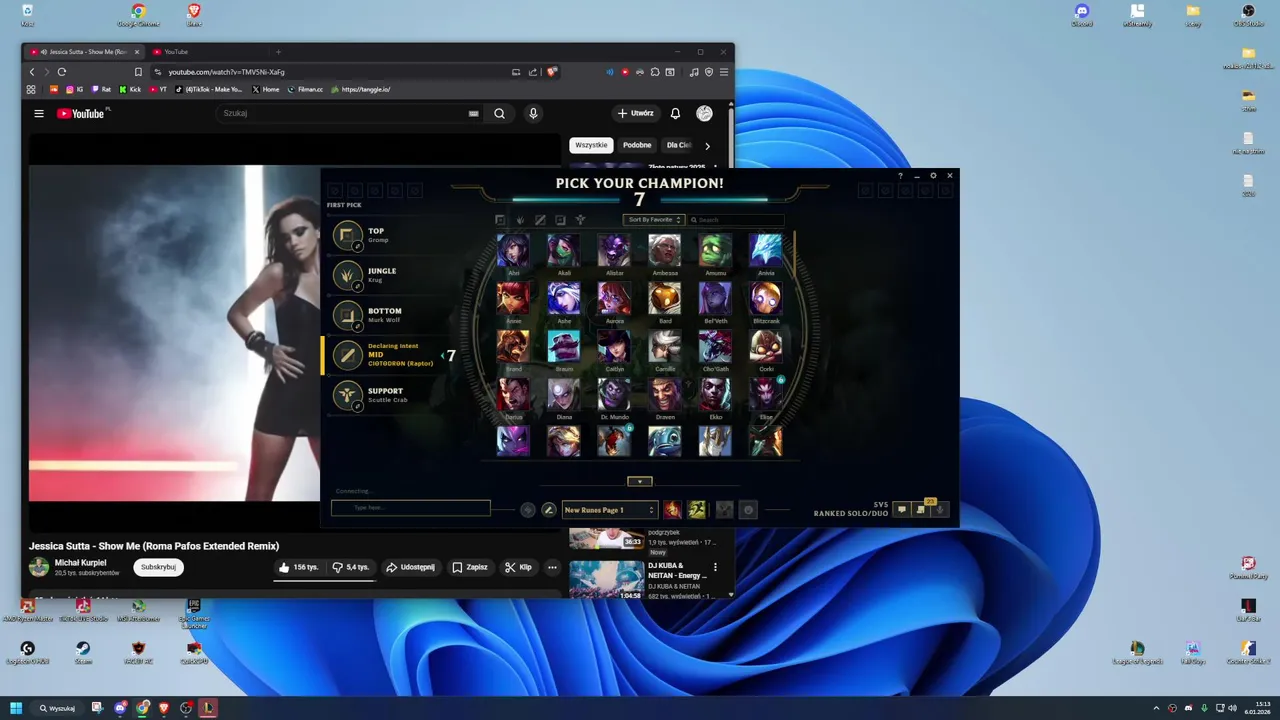Screen dimensions: 1280x720
Task: Toggle League voice microphone icon
Action: [x=940, y=510]
